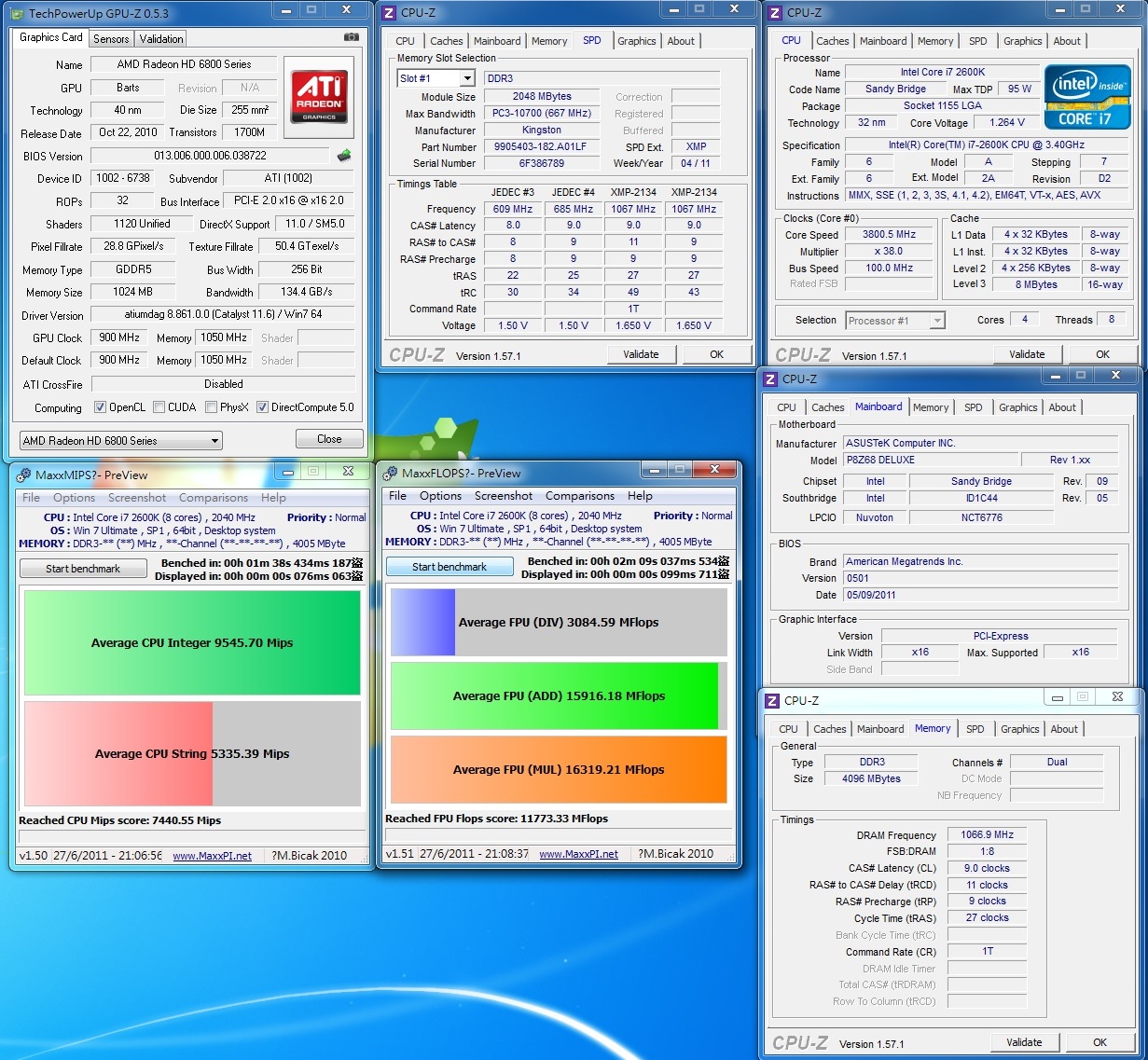Switch to the Sensors tab in GPU-Z
This screenshot has height=1060, width=1148.
point(111,38)
